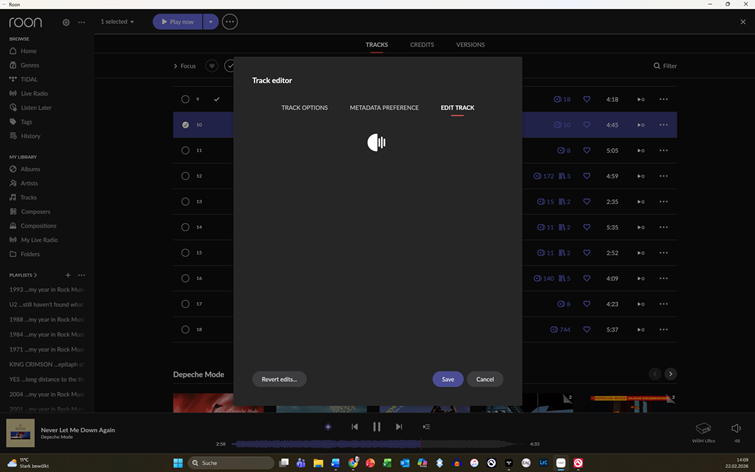
Task: Click the play-count icon on track 18's row
Action: coord(554,329)
